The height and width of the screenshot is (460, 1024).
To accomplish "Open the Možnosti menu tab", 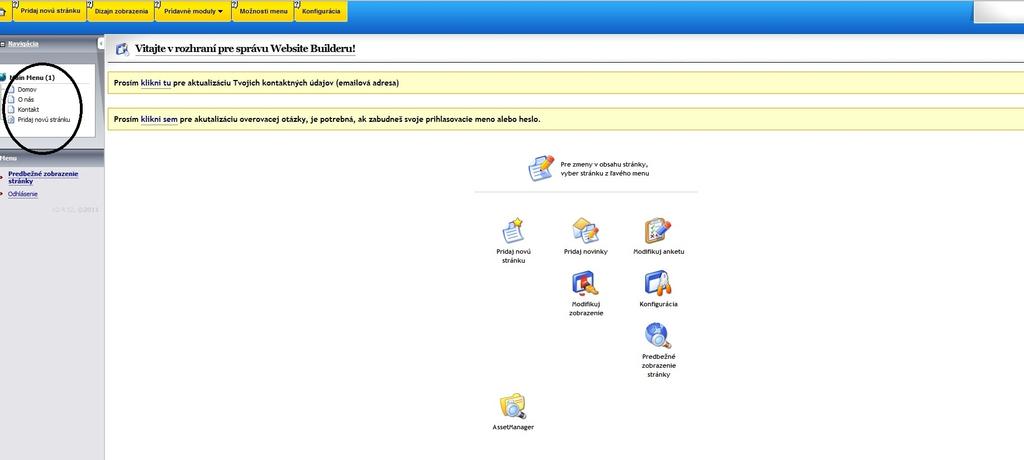I will coord(263,11).
